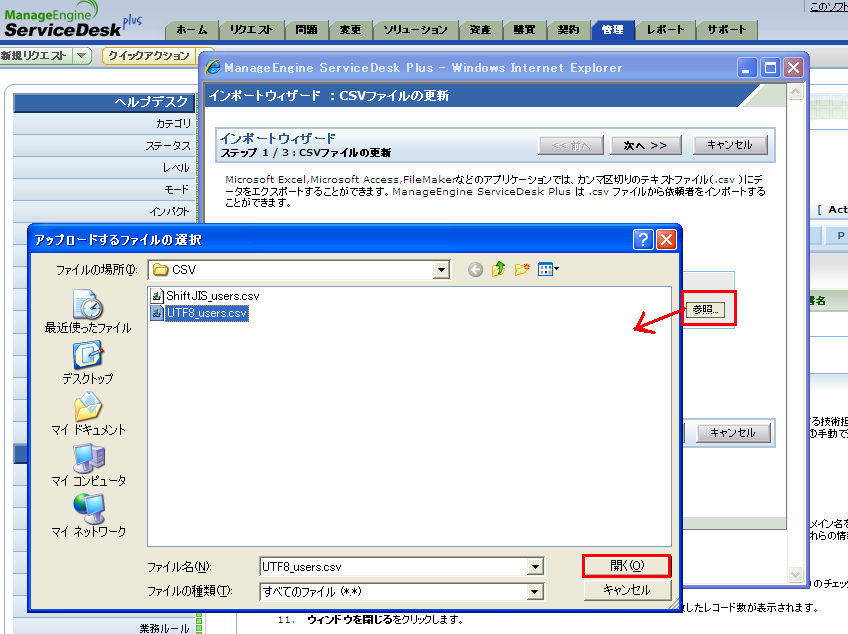This screenshot has width=848, height=634.
Task: Expand the file location (CSV) dropdown
Action: pos(441,270)
